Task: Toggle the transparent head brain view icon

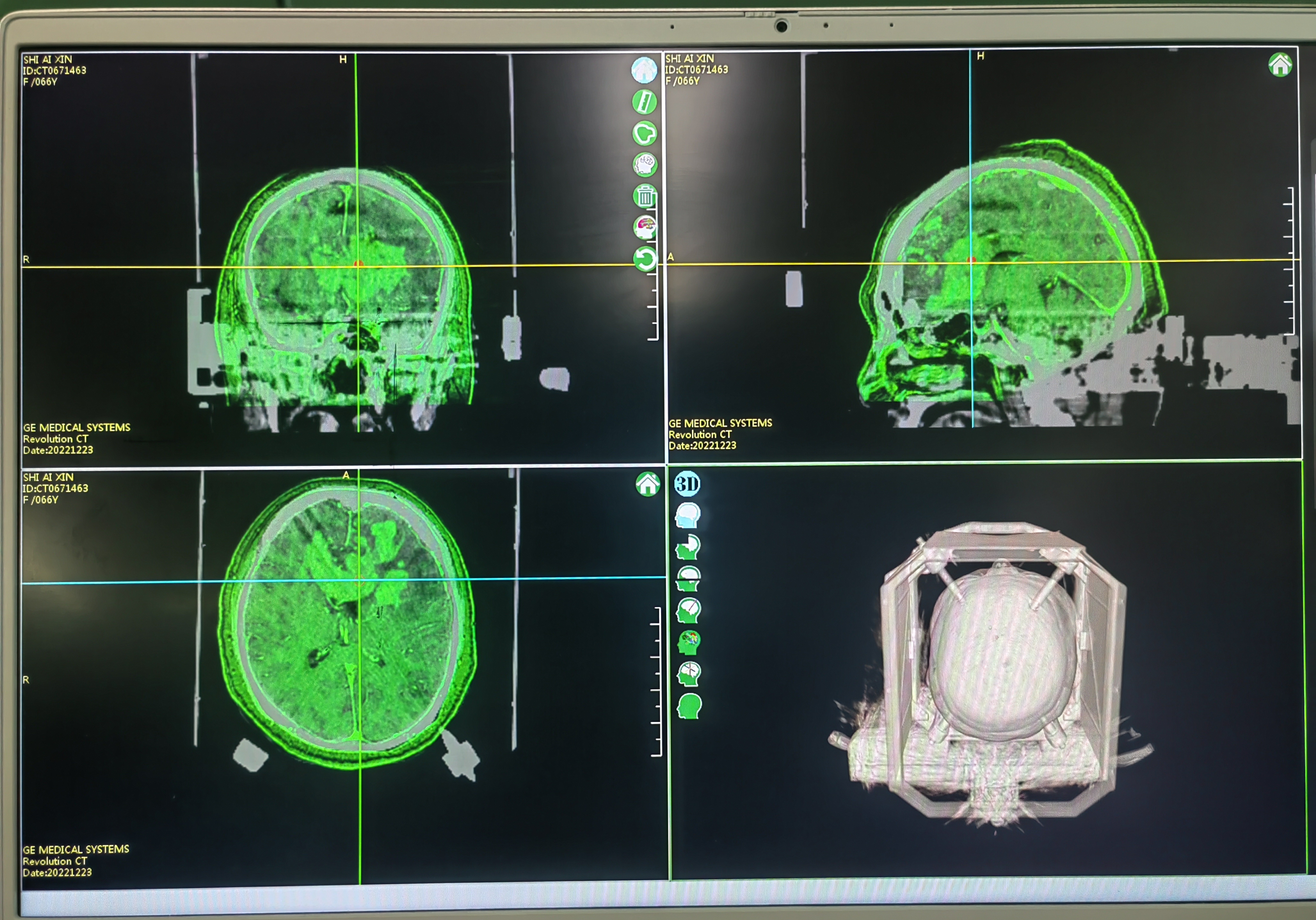Action: 688,515
